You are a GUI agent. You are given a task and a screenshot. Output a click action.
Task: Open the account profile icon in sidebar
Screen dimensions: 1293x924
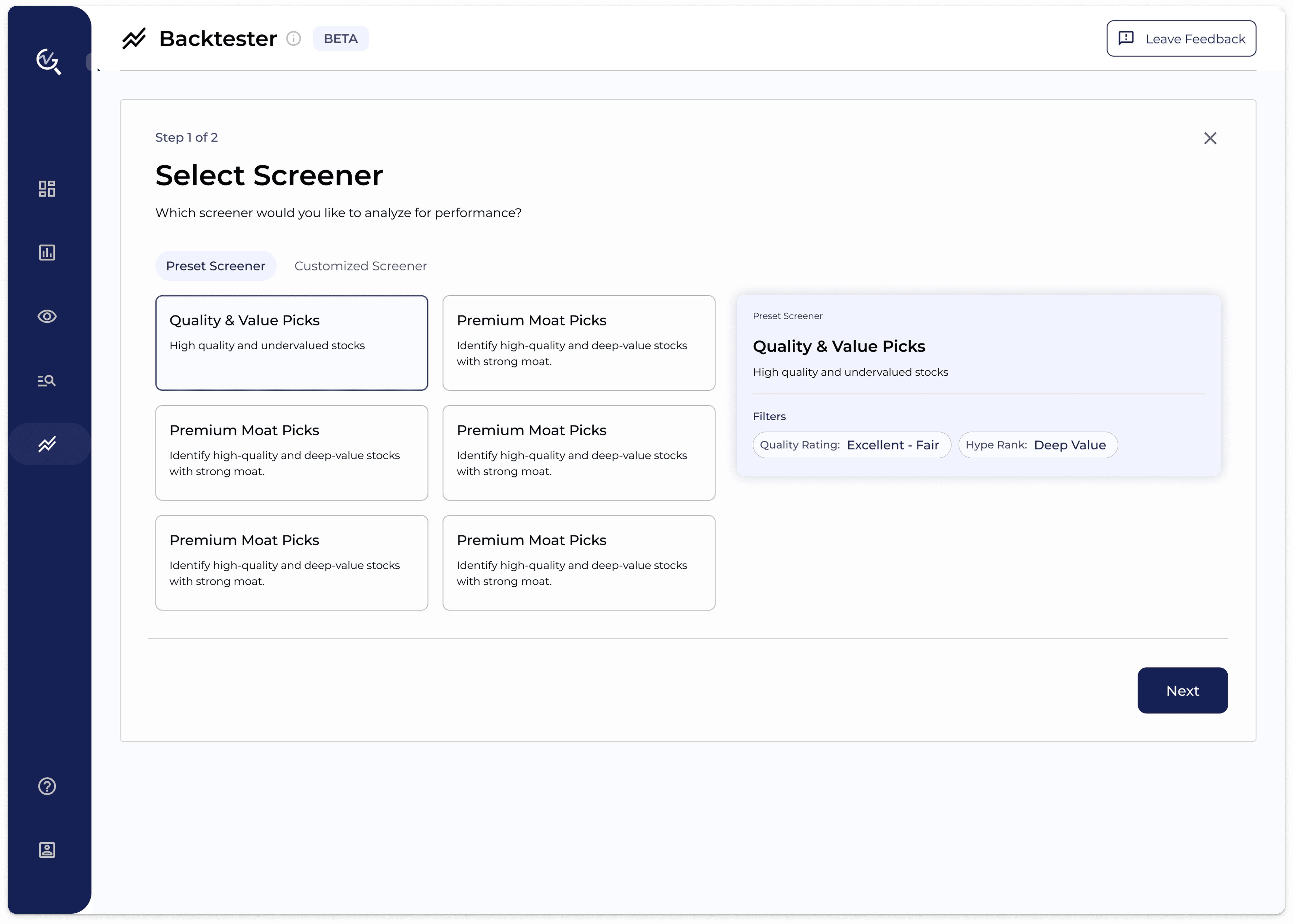tap(47, 850)
